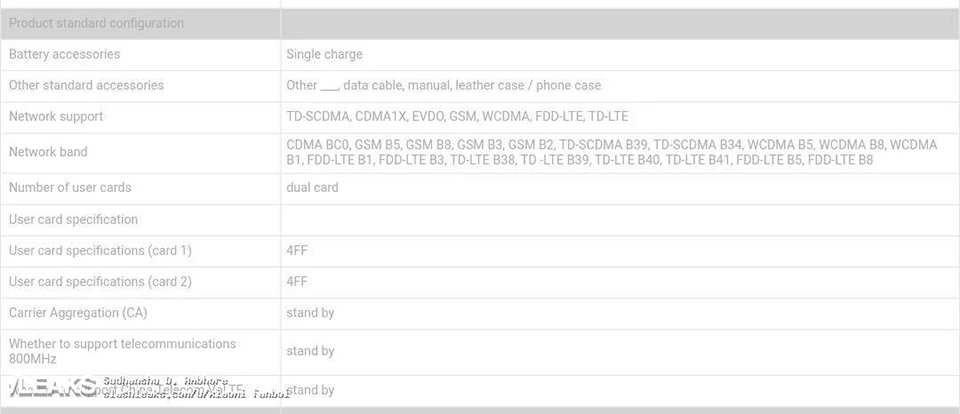Click the TD-SCDMA, CDMA1X network support value
Image resolution: width=960 pixels, height=414 pixels.
click(x=457, y=116)
